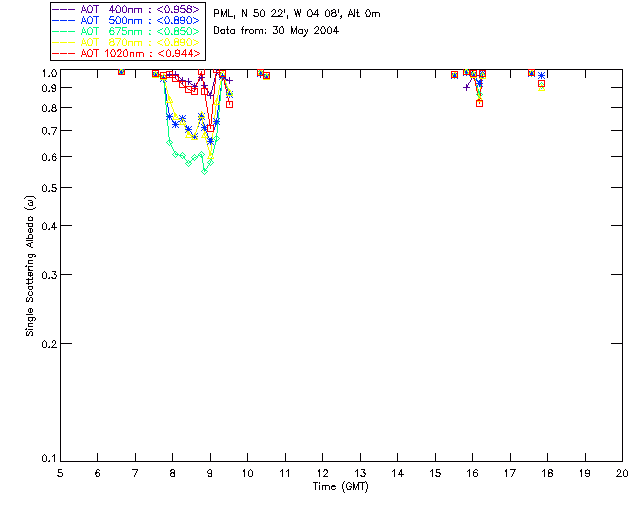Click the x-axis tick label '8'
The height and width of the screenshot is (512, 640).
pyautogui.click(x=173, y=473)
